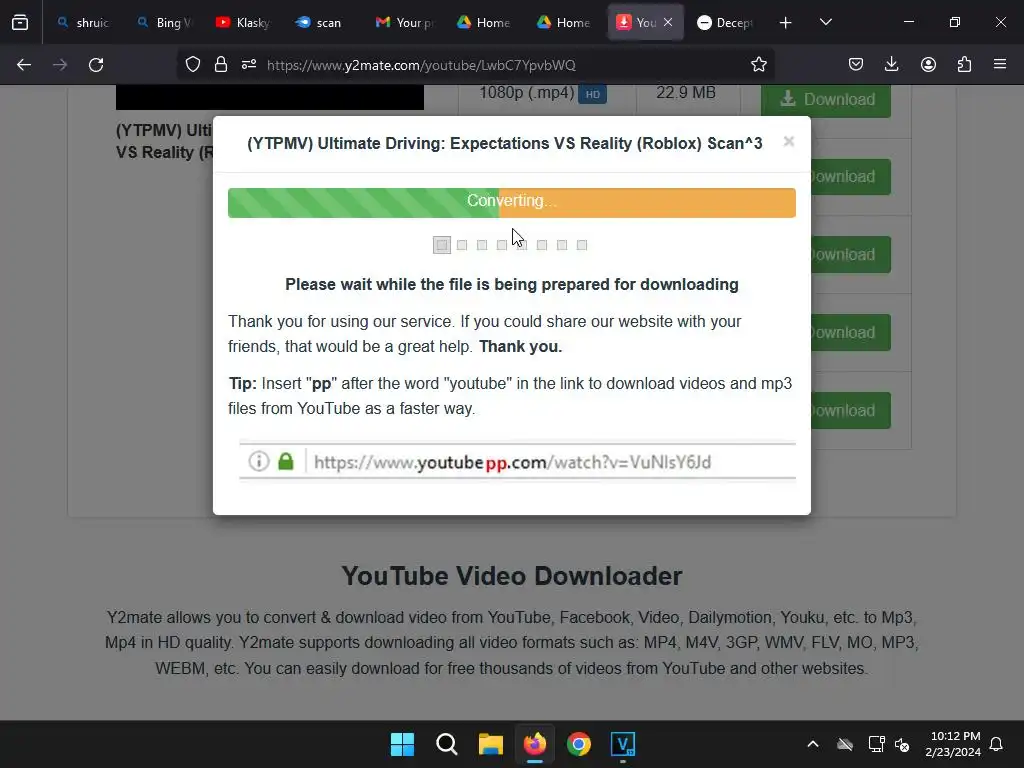Image resolution: width=1024 pixels, height=768 pixels.
Task: Open the Windows Start menu
Action: click(402, 744)
